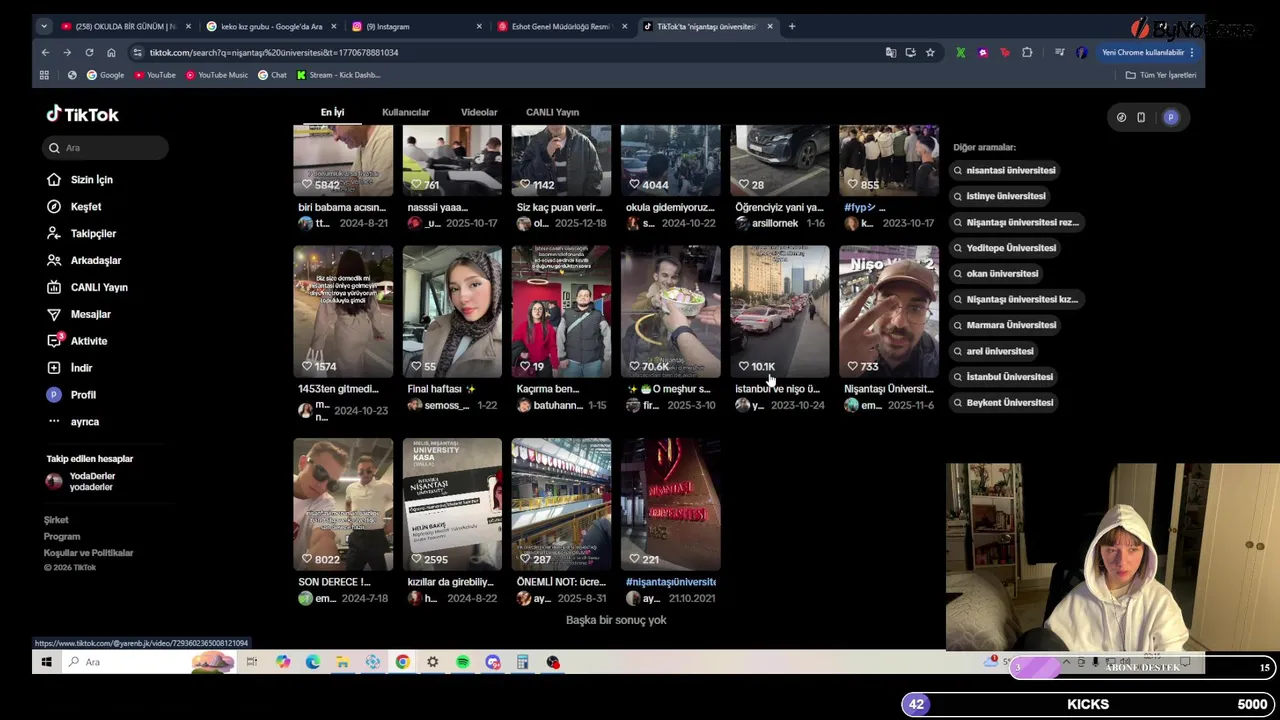Open YouTube Music bookmark
Screen dimensions: 1280x720
(x=217, y=75)
